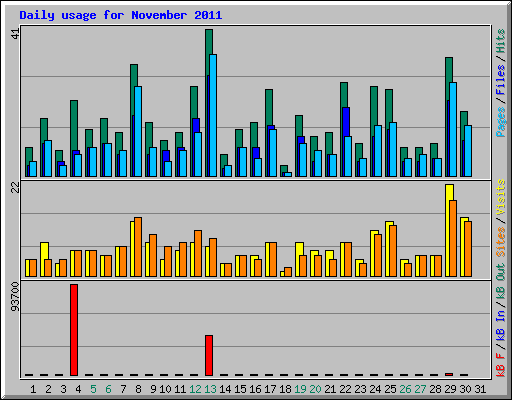Image resolution: width=512 pixels, height=400 pixels.
Task: Click the green weekend day label '20'
Action: 315,389
